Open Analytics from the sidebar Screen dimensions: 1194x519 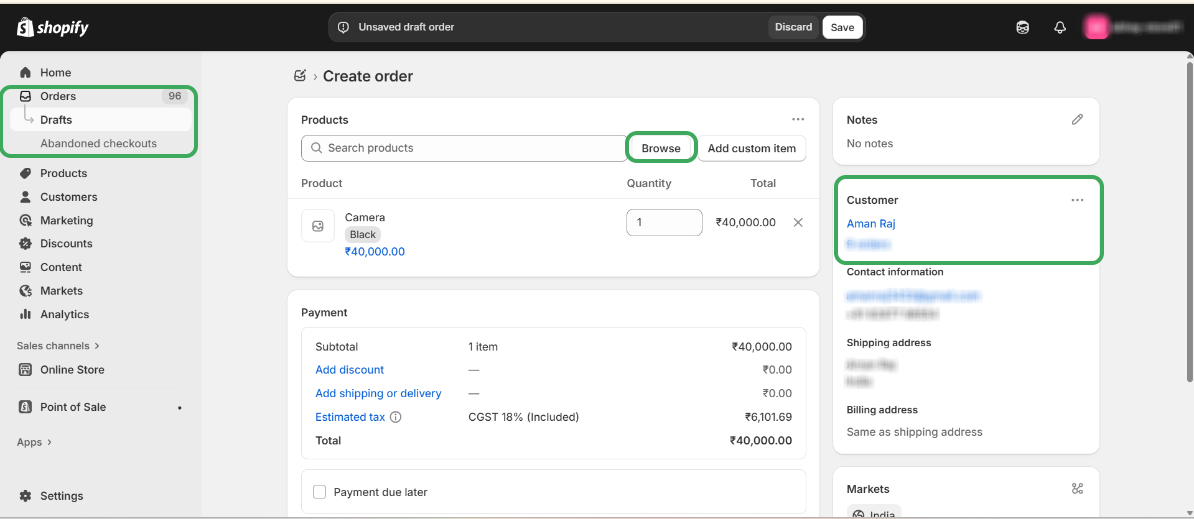click(x=64, y=314)
